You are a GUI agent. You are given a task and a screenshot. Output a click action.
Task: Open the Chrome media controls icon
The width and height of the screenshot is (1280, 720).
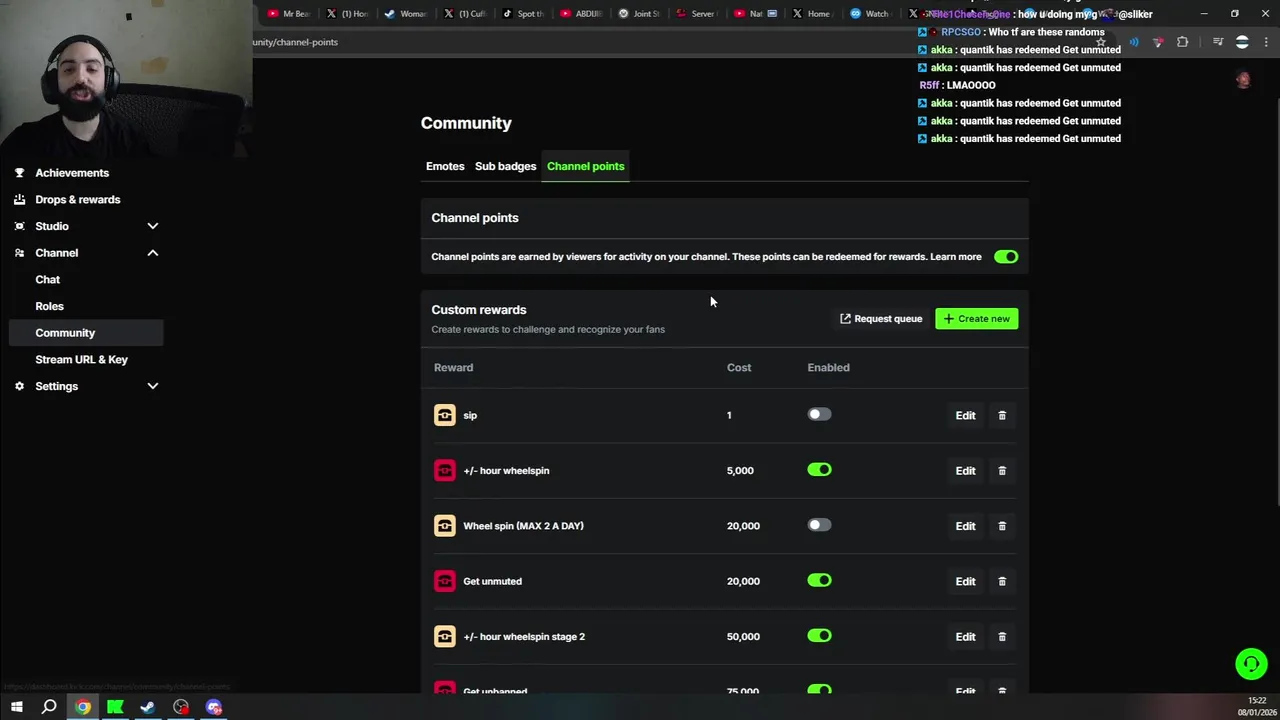pos(1218,42)
